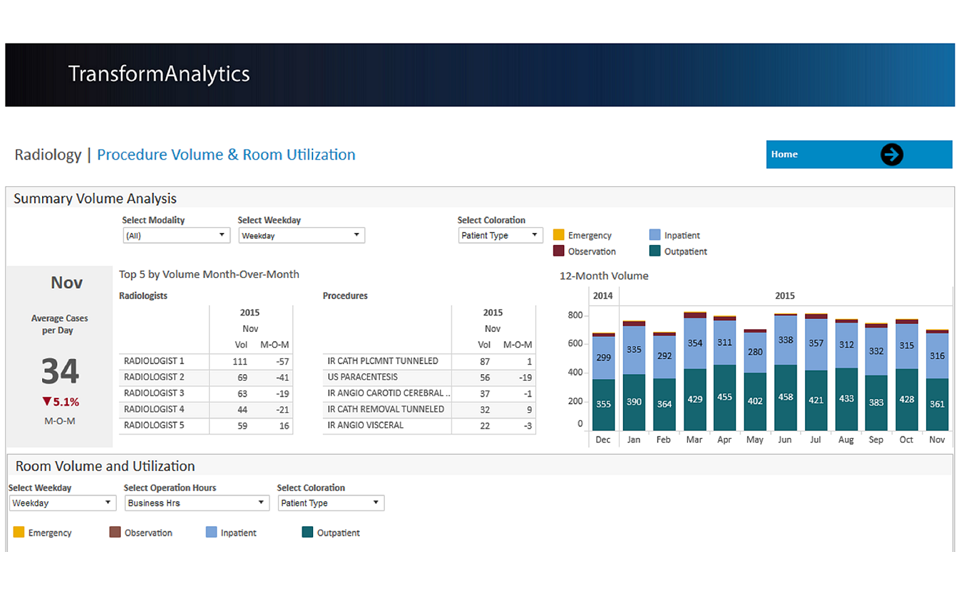Viewport: 960px width, 592px height.
Task: Click the Jun outpatient bar 458
Action: (x=785, y=397)
